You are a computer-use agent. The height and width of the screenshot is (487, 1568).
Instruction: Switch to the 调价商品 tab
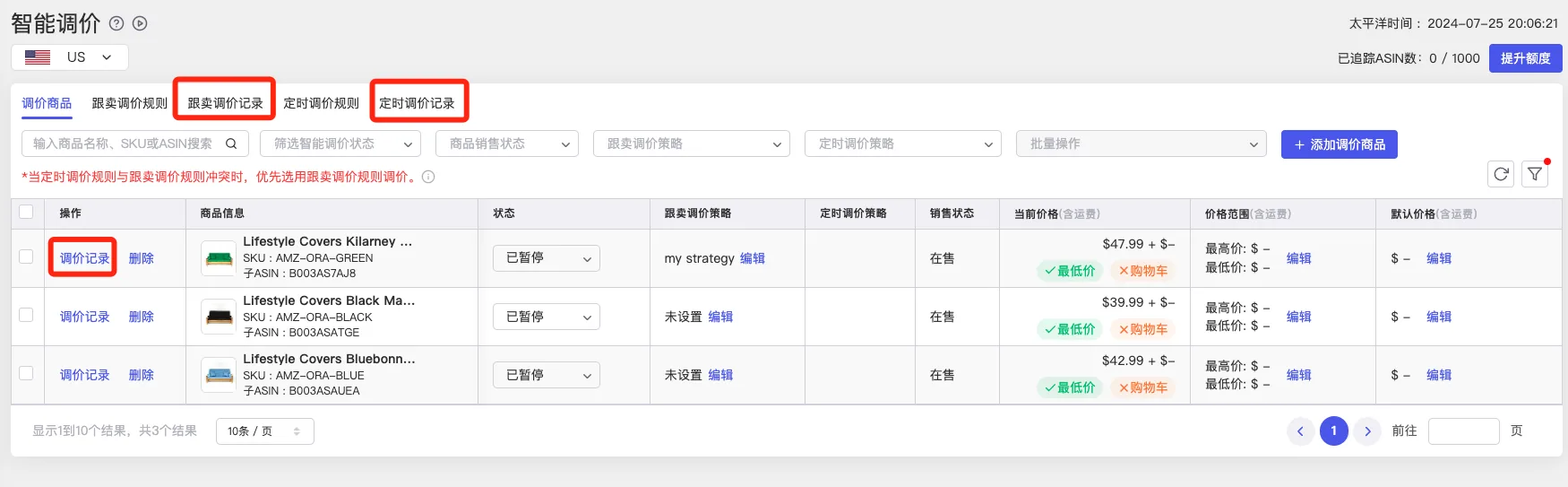(x=47, y=103)
